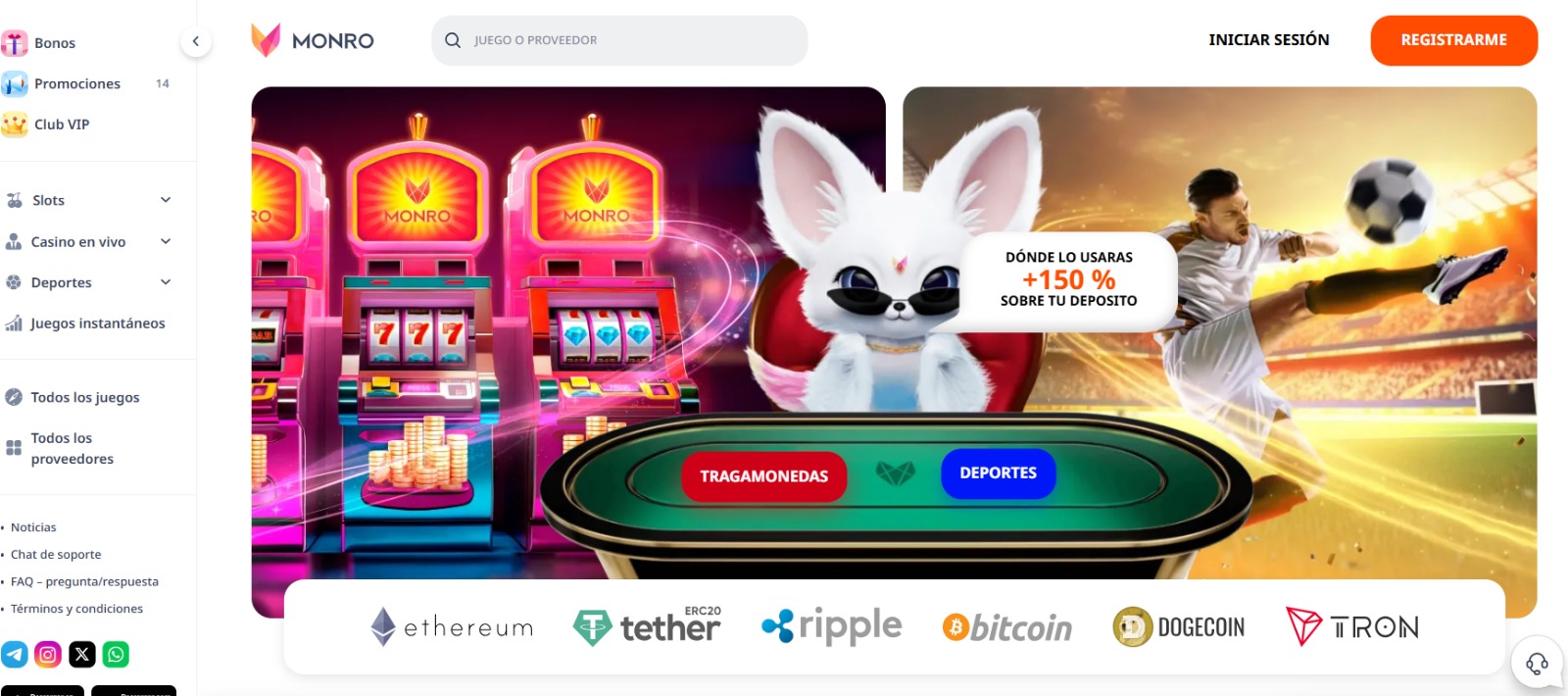The height and width of the screenshot is (696, 1568).
Task: Open the X social icon
Action: 82,654
